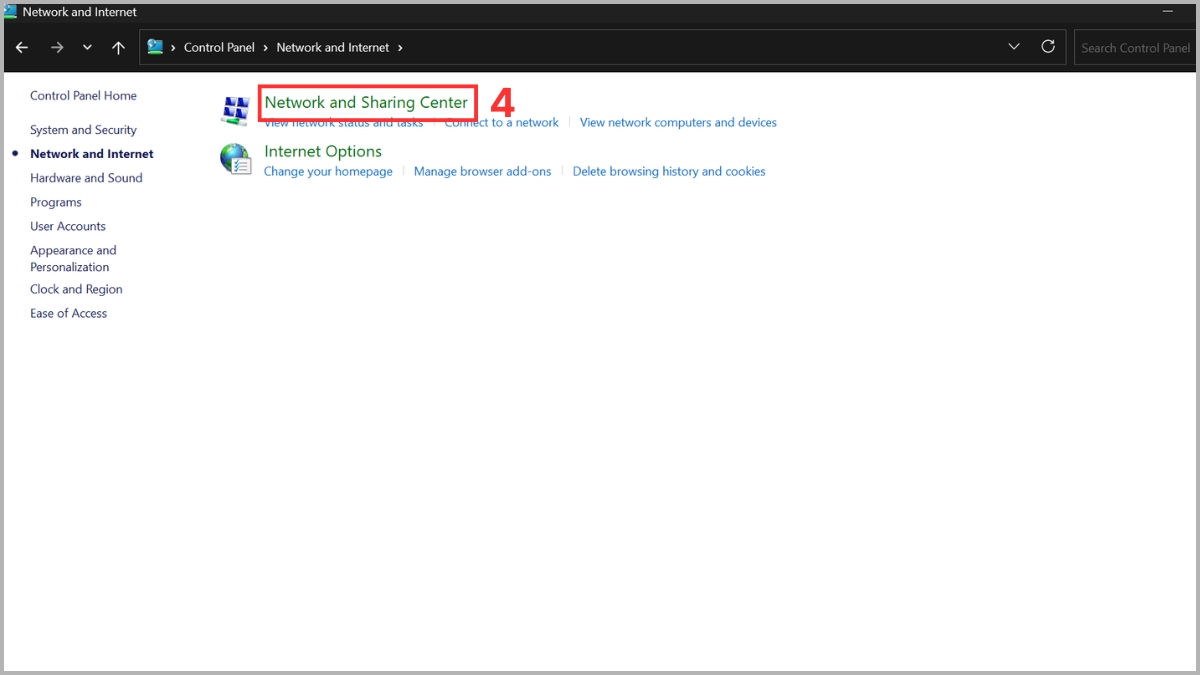Click Connect to a network link

(501, 122)
